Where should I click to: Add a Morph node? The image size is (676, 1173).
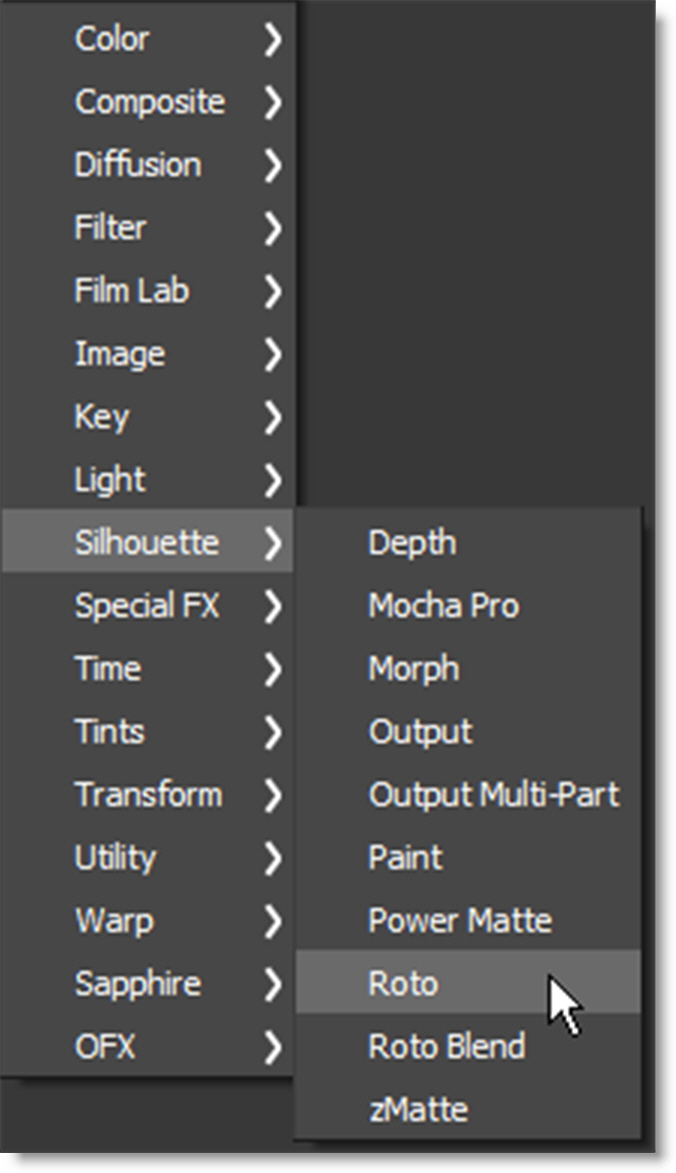tap(414, 669)
